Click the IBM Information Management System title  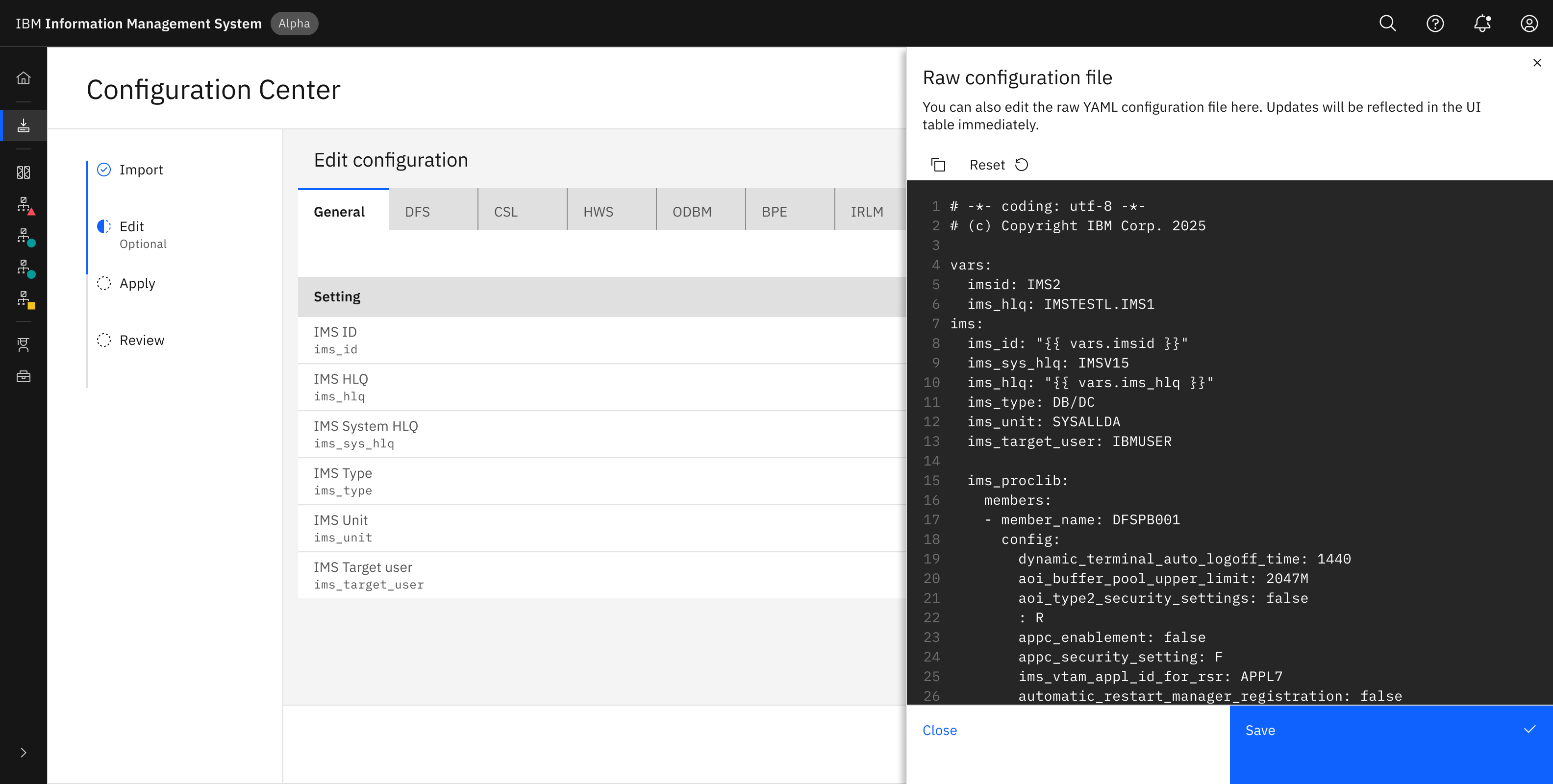pyautogui.click(x=139, y=24)
